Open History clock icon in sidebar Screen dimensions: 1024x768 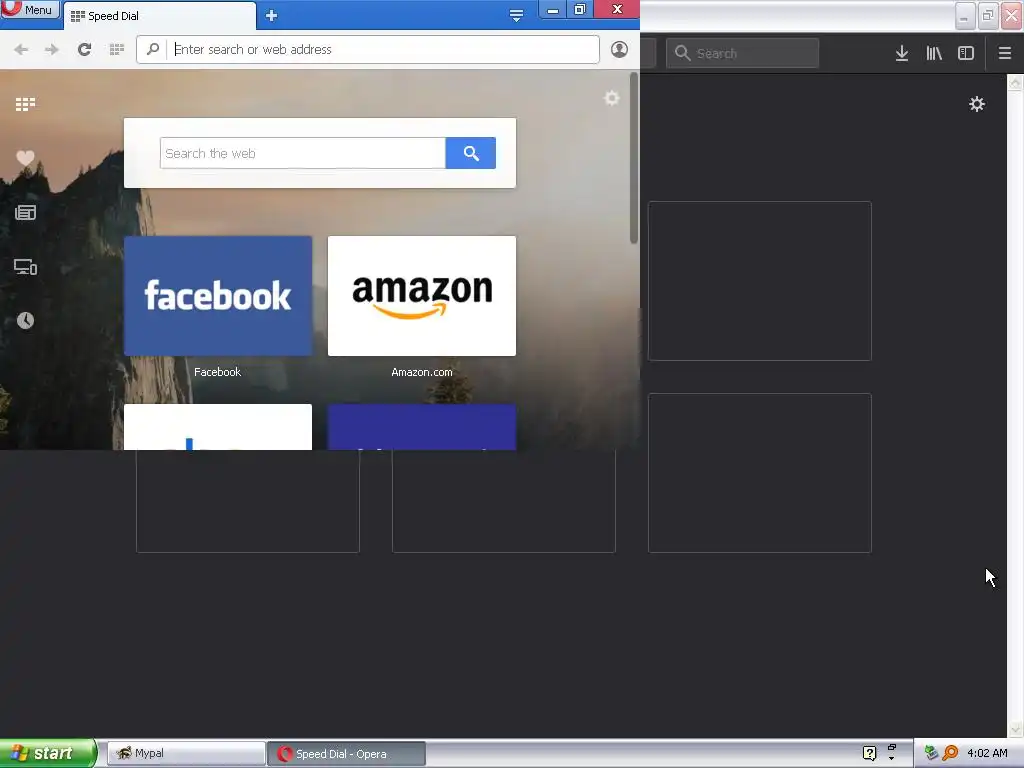(25, 320)
